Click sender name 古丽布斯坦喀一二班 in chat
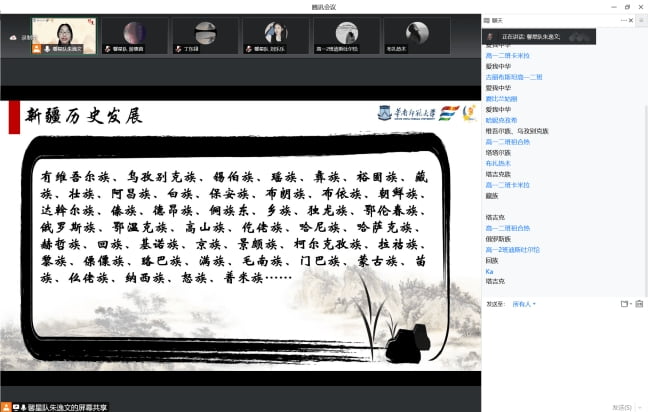 tap(514, 77)
